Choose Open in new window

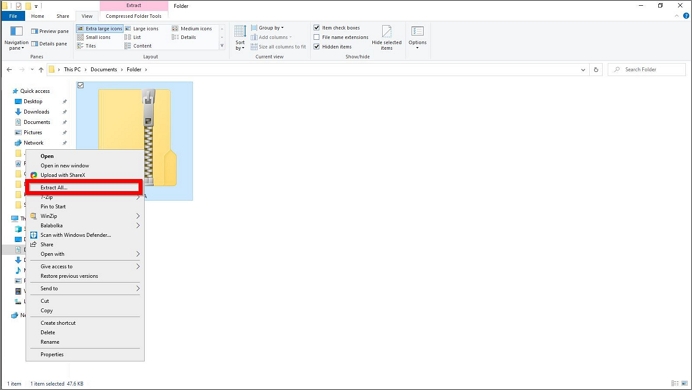click(85, 166)
